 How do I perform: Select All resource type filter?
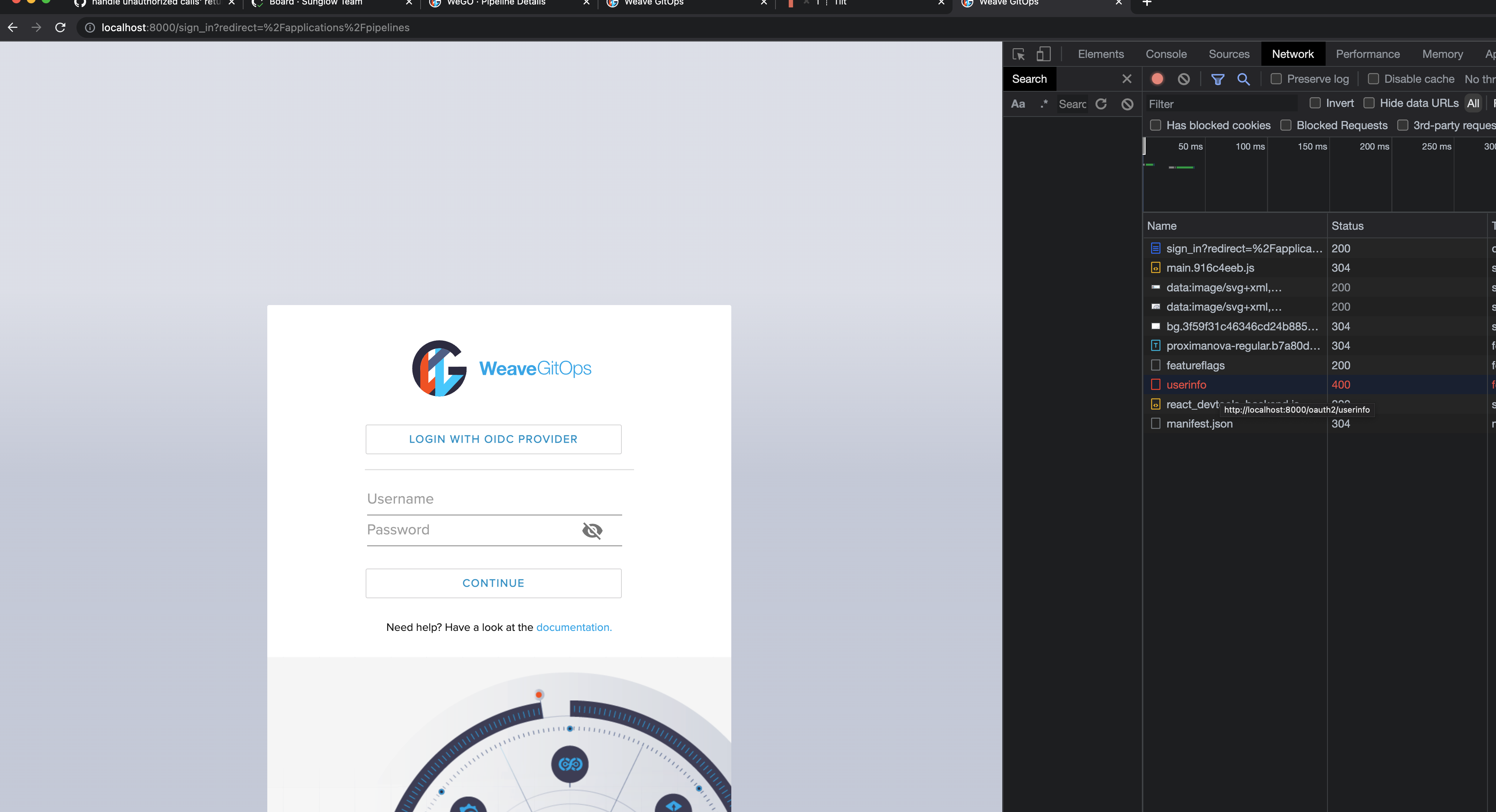pyautogui.click(x=1473, y=103)
